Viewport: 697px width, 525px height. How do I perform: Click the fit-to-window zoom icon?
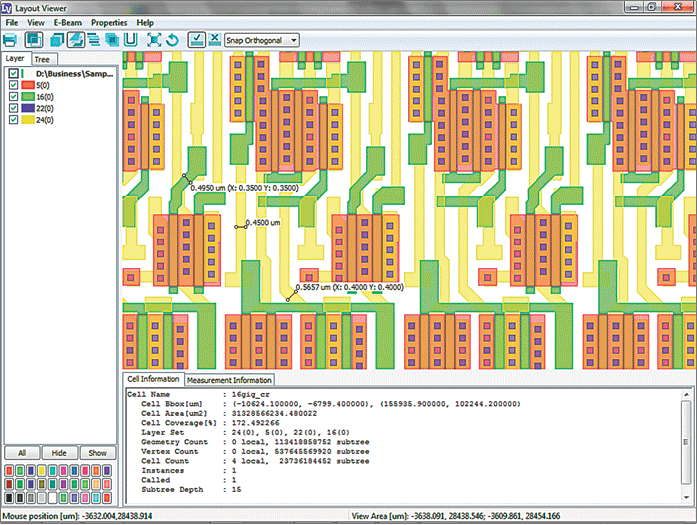(154, 40)
